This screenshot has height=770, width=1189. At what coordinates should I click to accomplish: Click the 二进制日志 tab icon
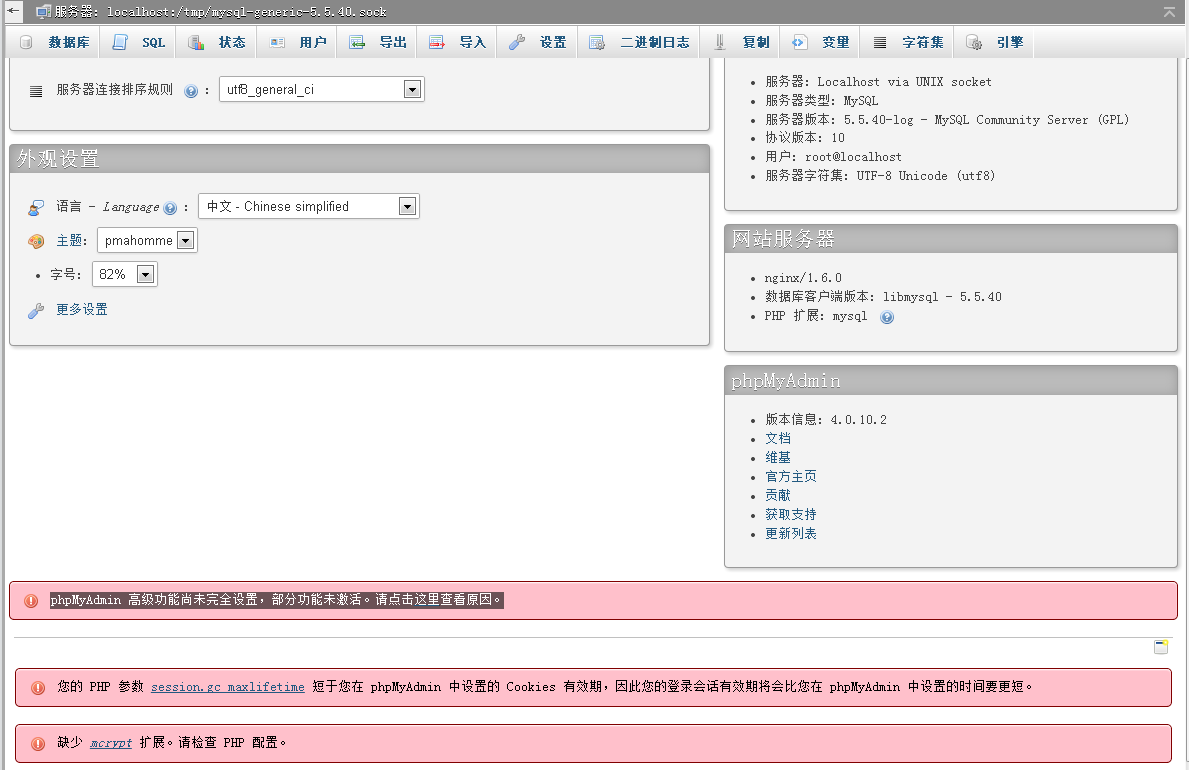[x=598, y=42]
